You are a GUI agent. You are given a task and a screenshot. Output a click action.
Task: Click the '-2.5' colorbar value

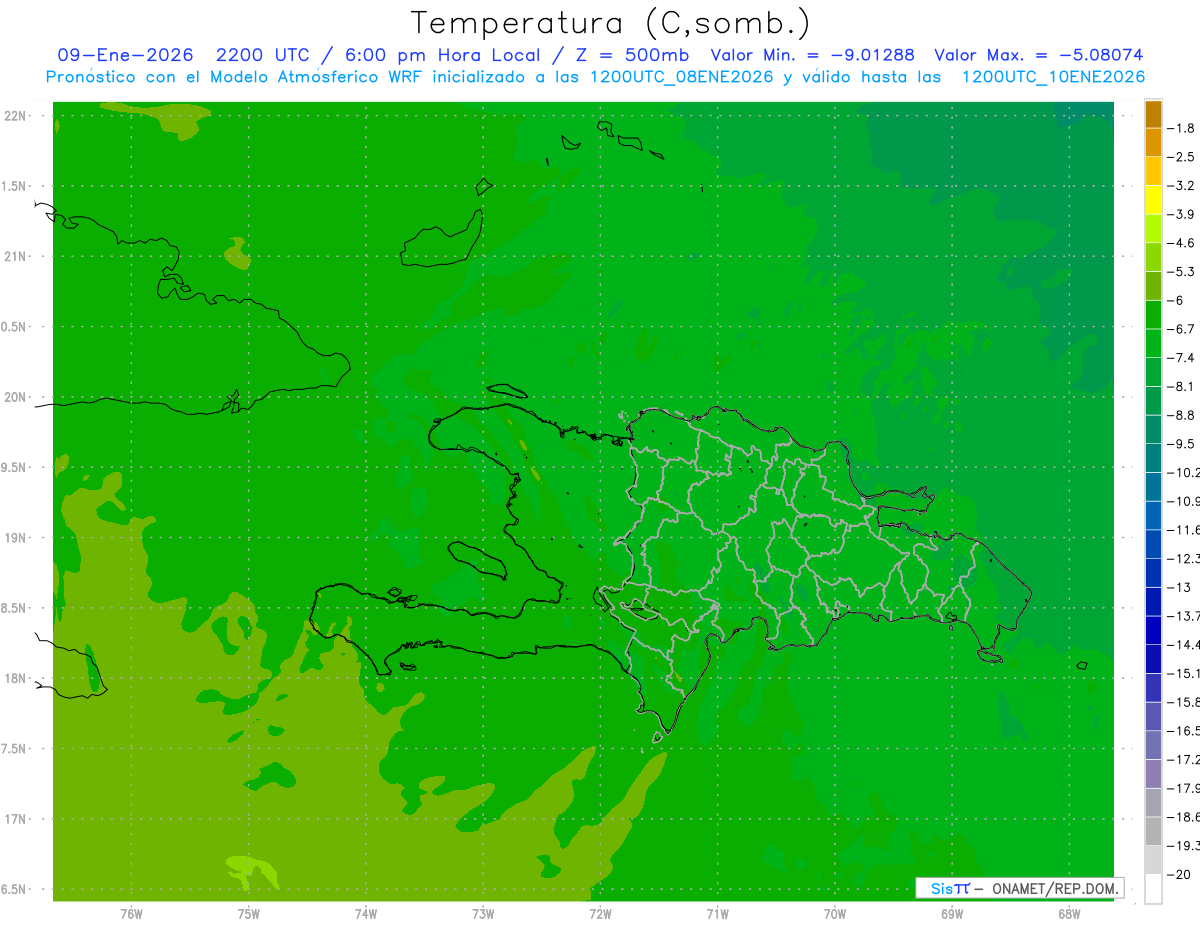pyautogui.click(x=1182, y=157)
